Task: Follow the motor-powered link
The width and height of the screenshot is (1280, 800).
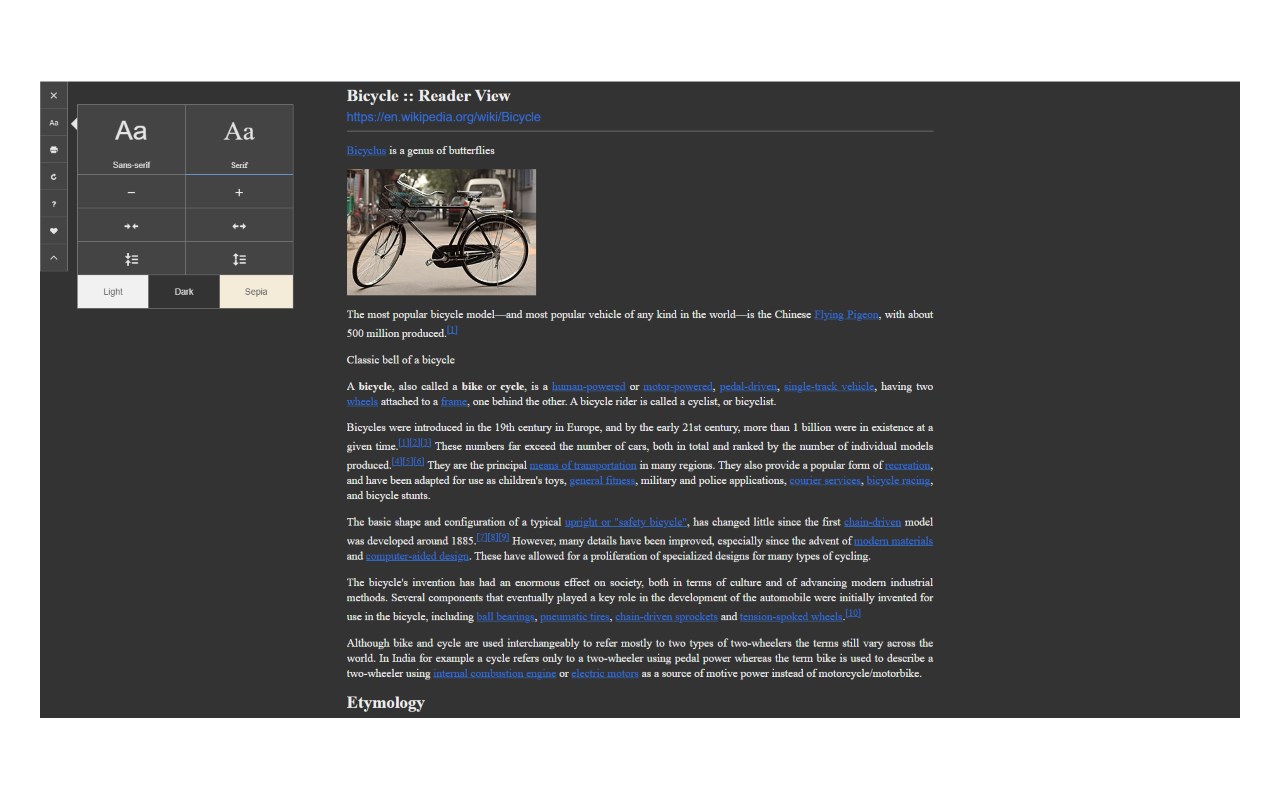Action: [678, 387]
